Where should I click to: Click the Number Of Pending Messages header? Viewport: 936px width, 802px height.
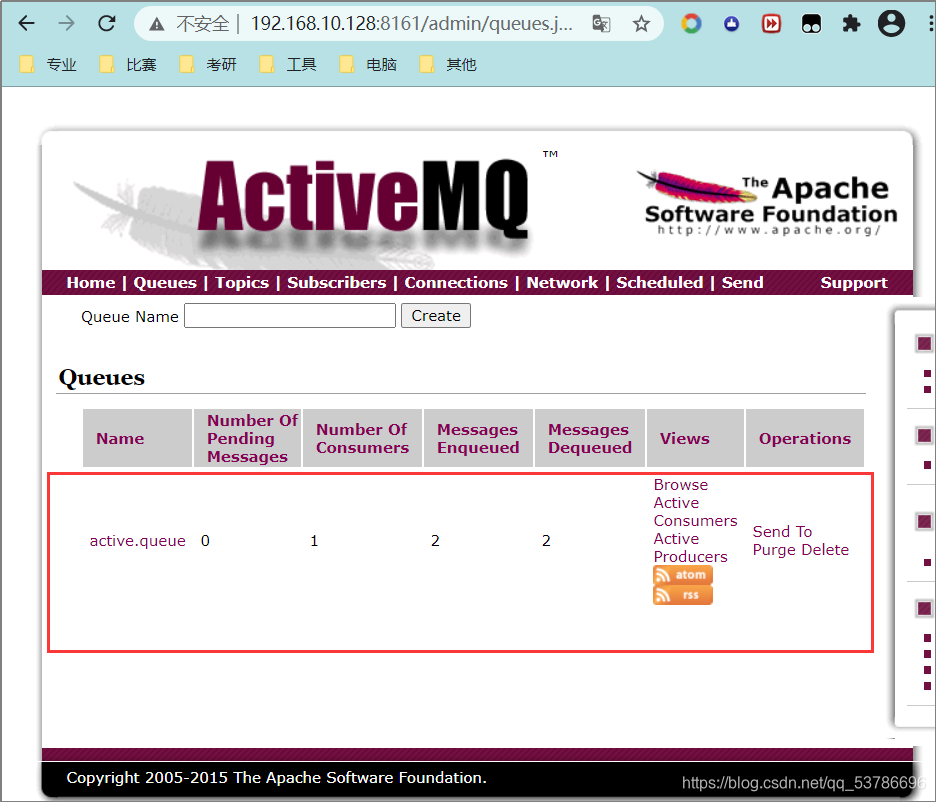click(x=248, y=438)
